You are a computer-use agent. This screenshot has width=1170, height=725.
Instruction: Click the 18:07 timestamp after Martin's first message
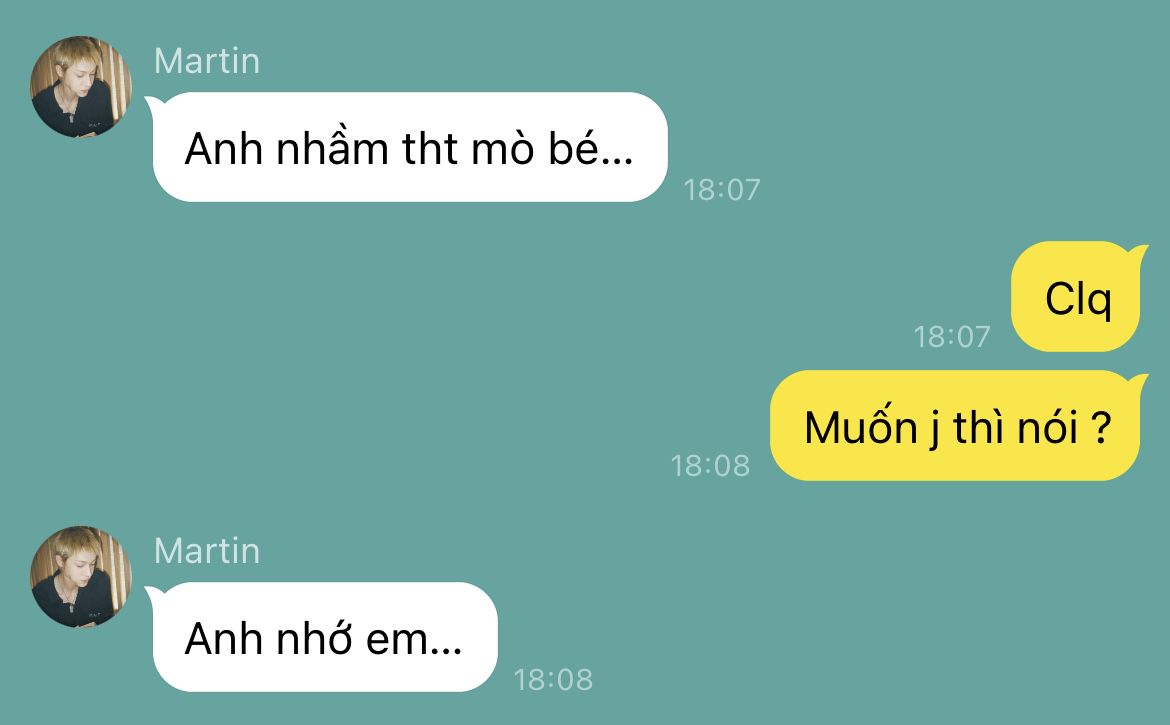[x=722, y=189]
